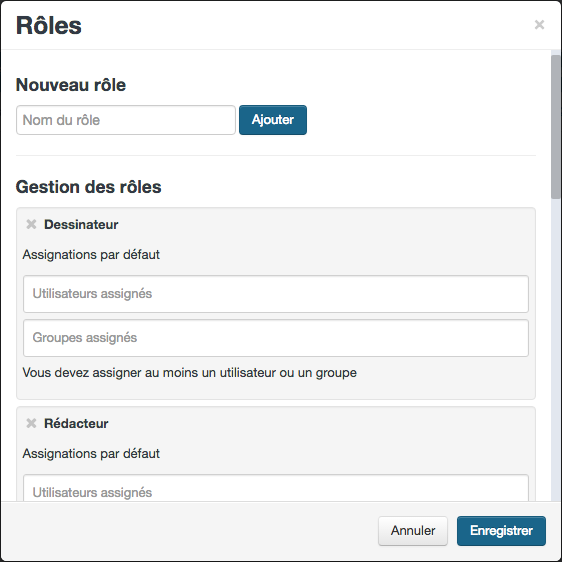Image resolution: width=562 pixels, height=562 pixels.
Task: Remove the Dessinateur role via its X icon
Action: 31,224
